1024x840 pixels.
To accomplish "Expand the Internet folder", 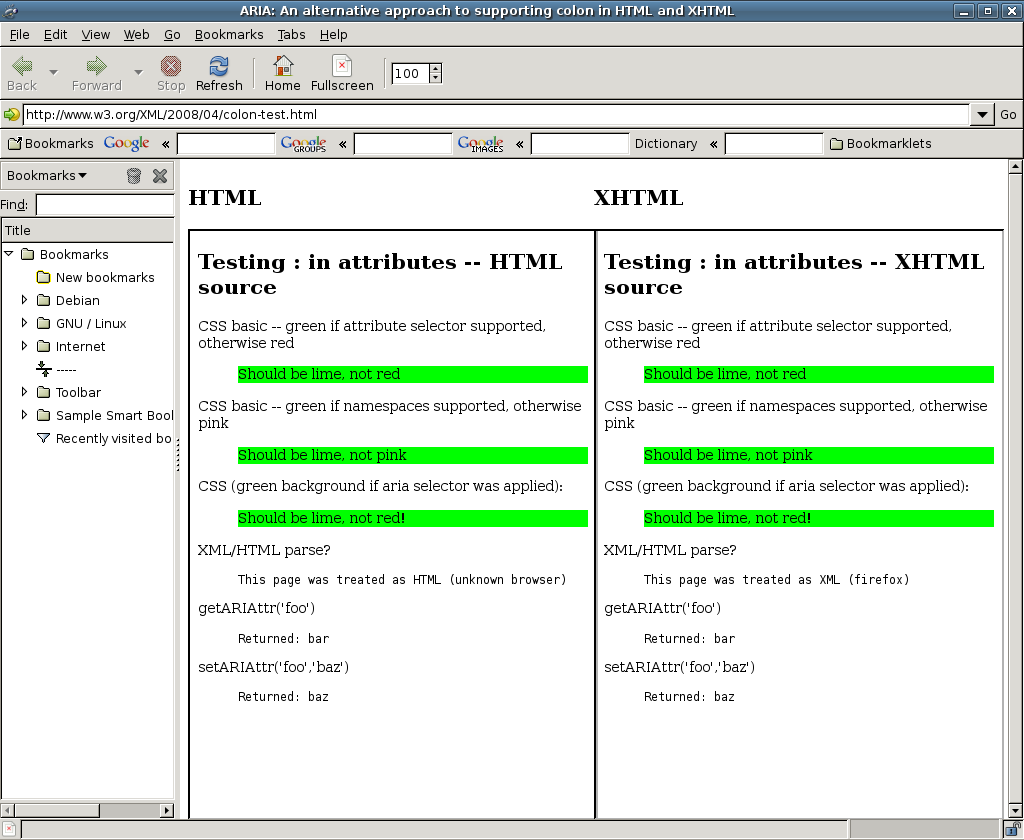I will (24, 346).
